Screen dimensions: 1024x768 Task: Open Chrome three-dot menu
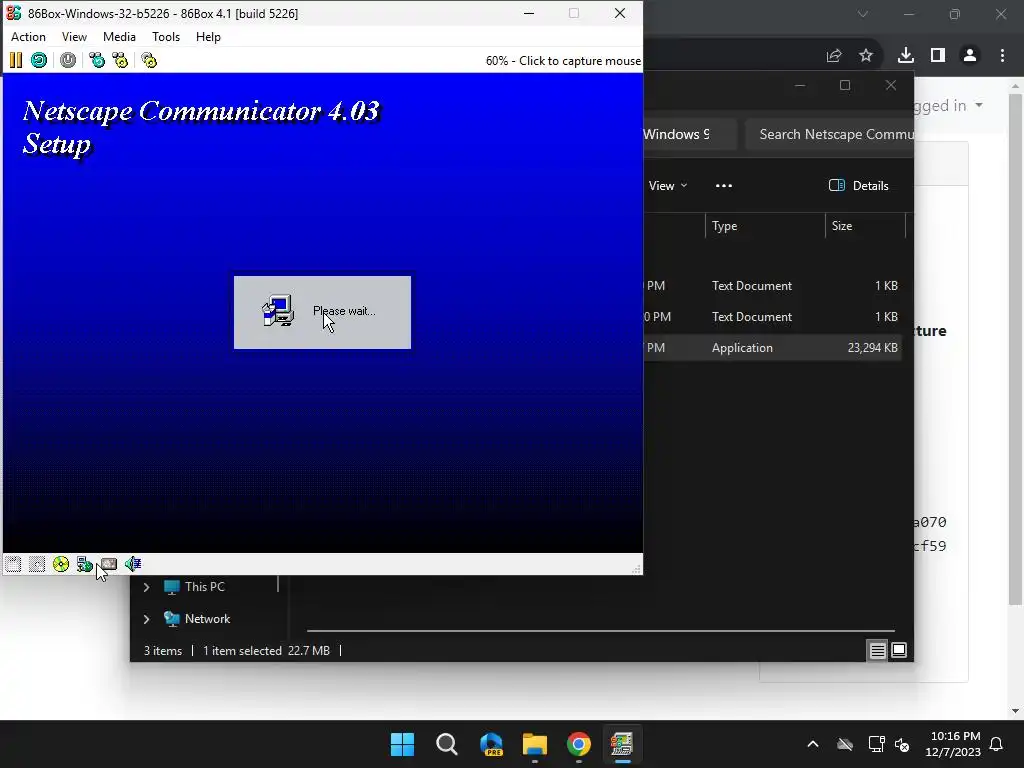coord(1002,56)
